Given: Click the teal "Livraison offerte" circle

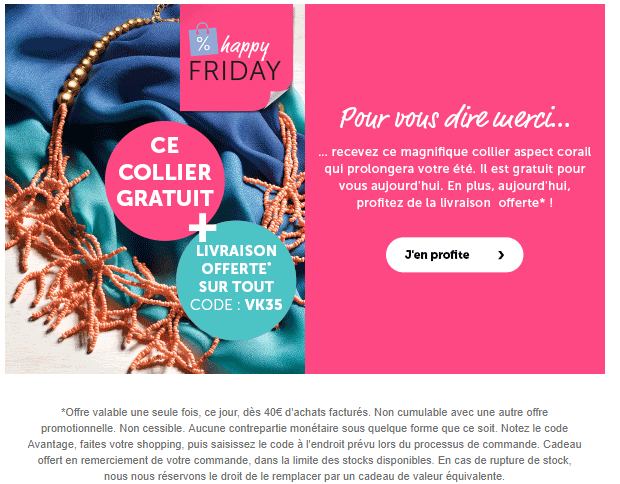Looking at the screenshot, I should [x=236, y=280].
